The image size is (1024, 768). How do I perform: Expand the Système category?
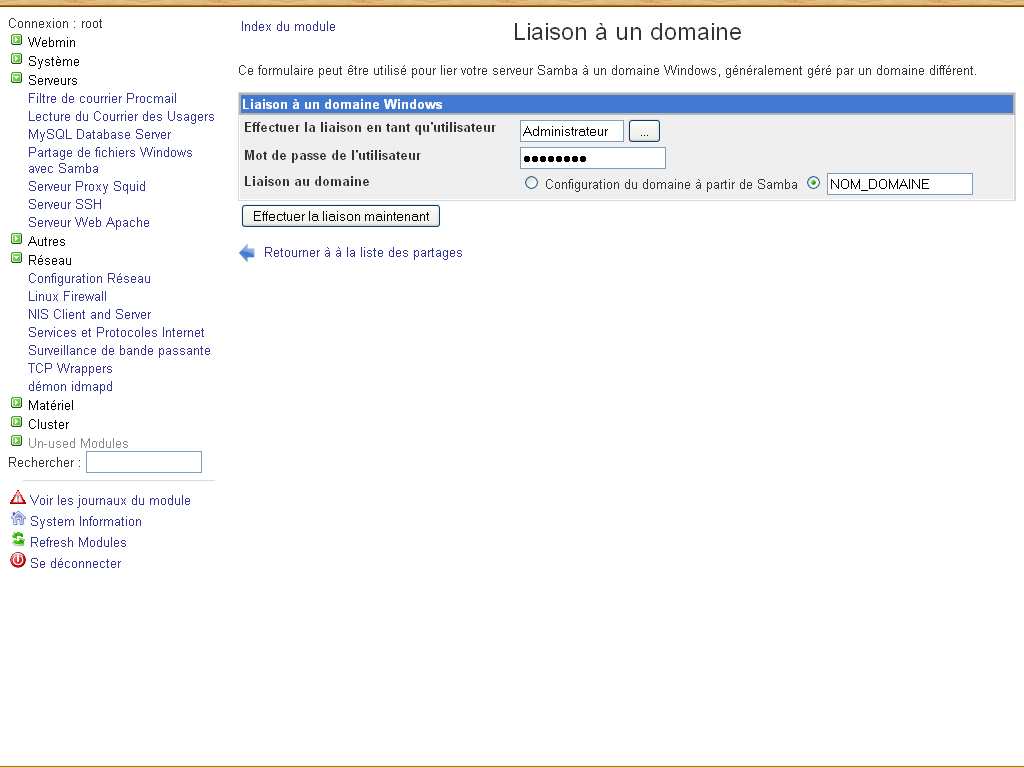[16, 60]
